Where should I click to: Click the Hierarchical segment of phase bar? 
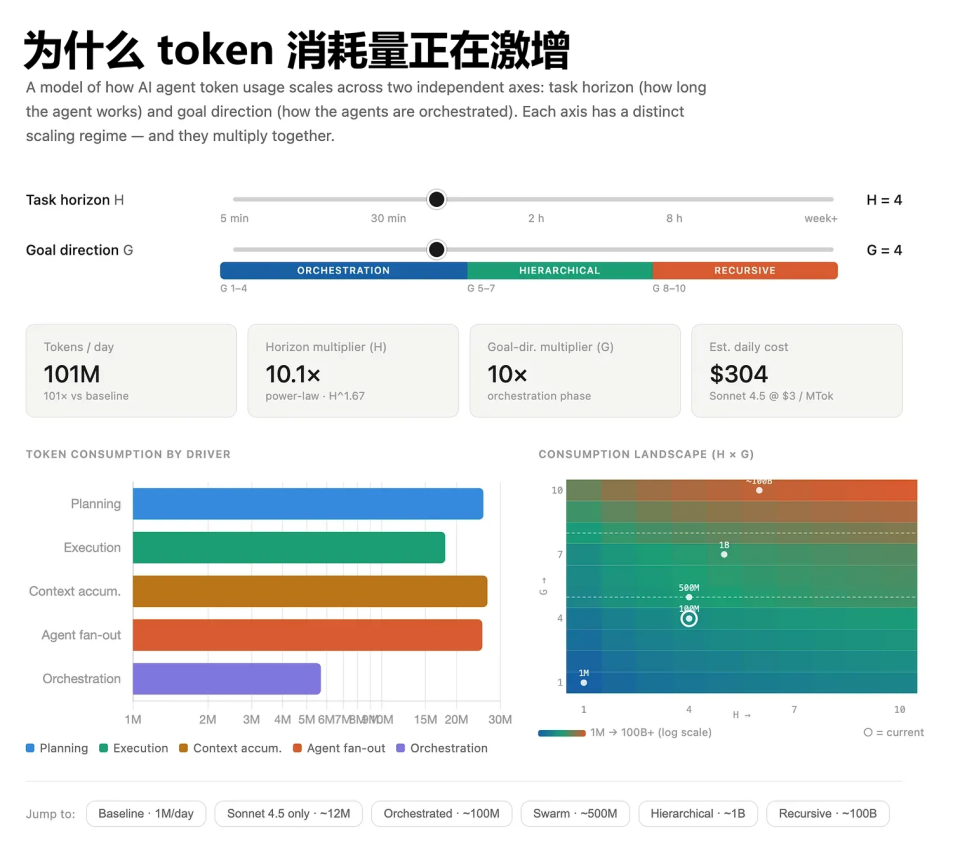(x=560, y=271)
